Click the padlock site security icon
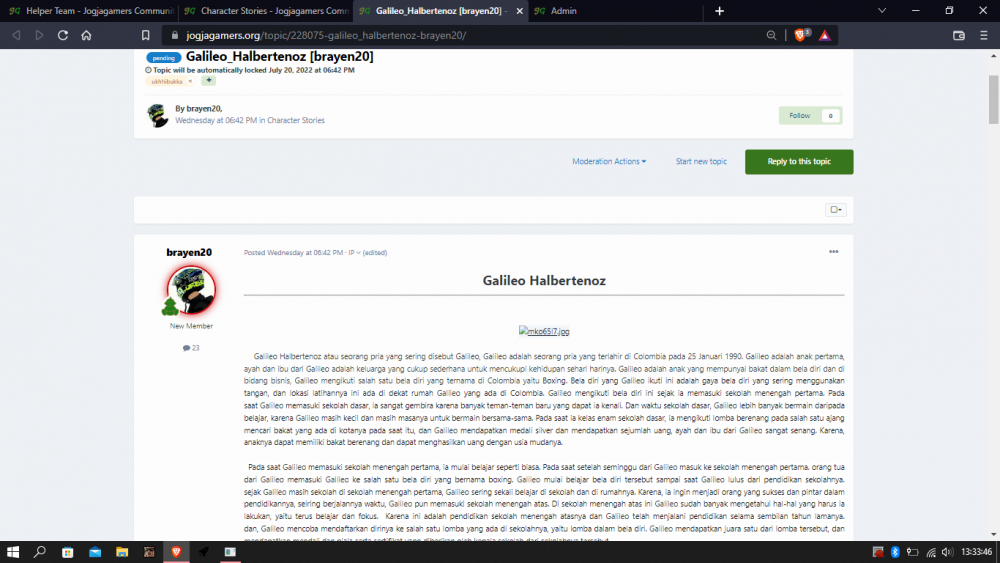 [x=175, y=36]
